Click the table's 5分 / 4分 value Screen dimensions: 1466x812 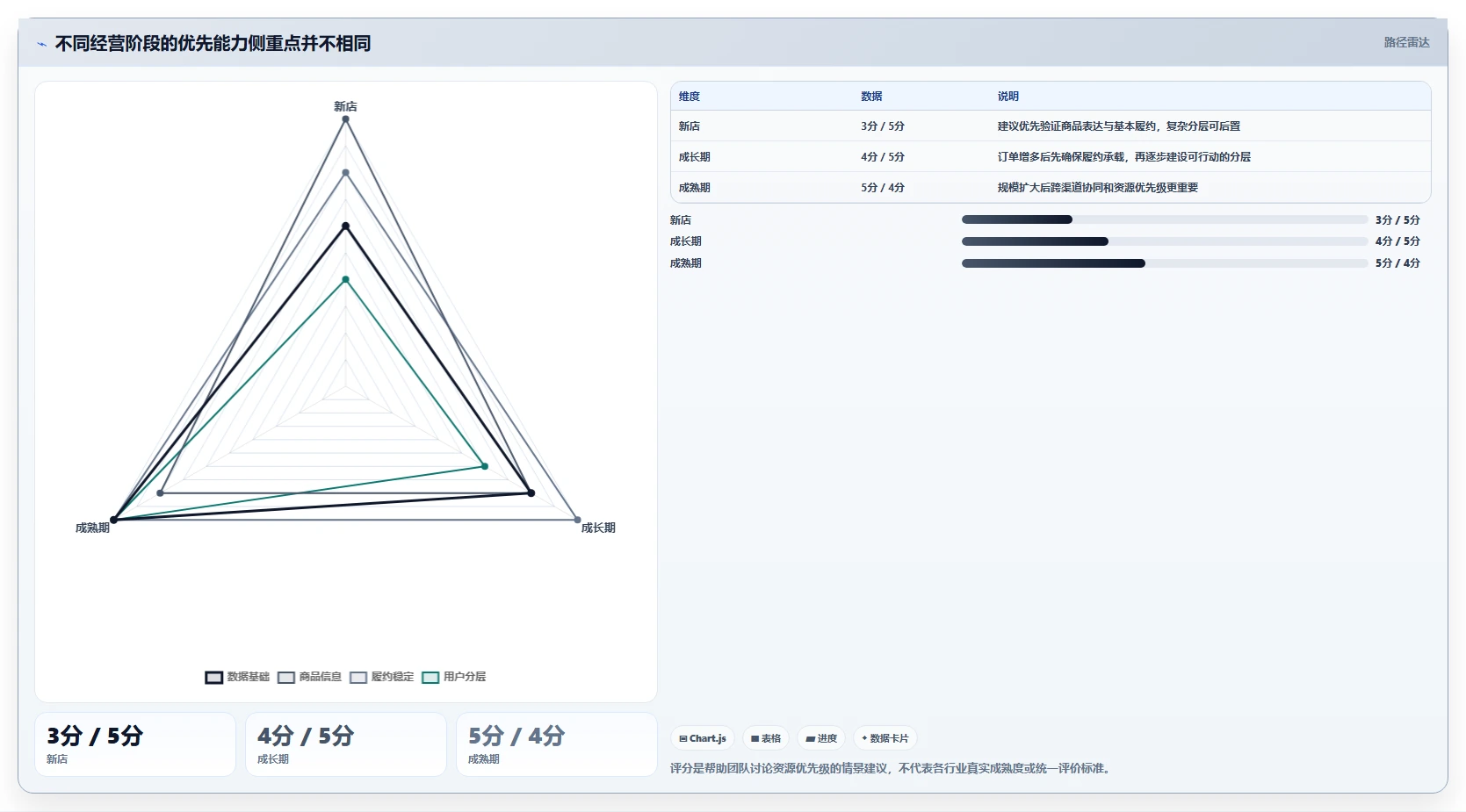point(883,188)
